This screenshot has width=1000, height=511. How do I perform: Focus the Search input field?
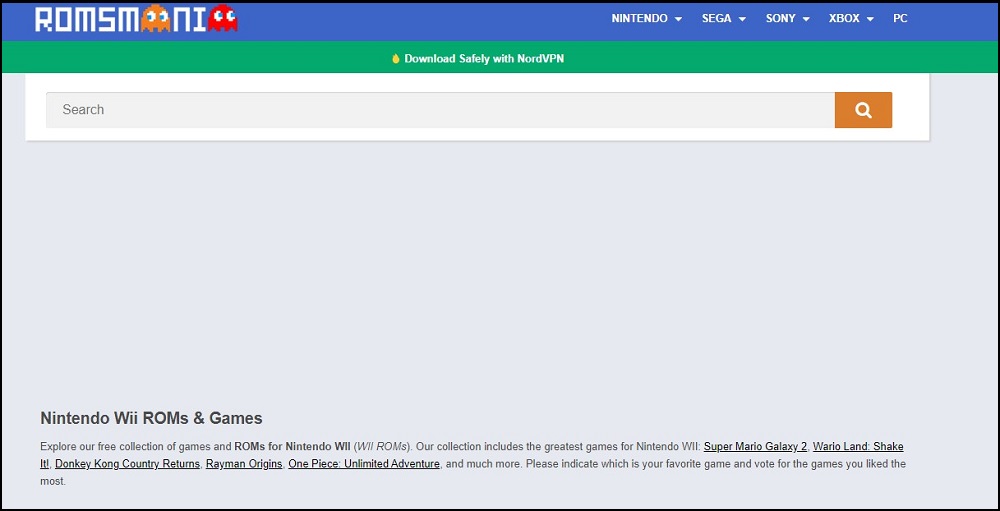[x=440, y=110]
